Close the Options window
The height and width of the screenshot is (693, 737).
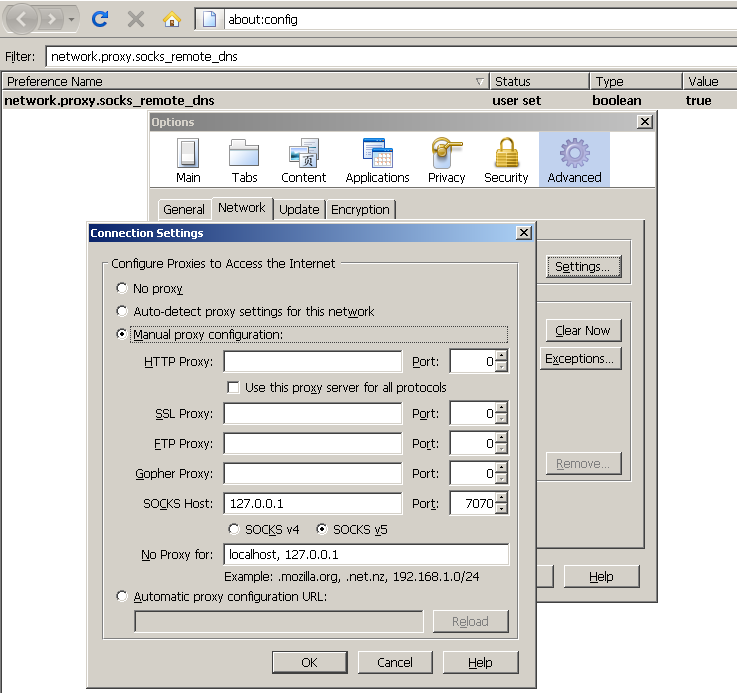645,122
